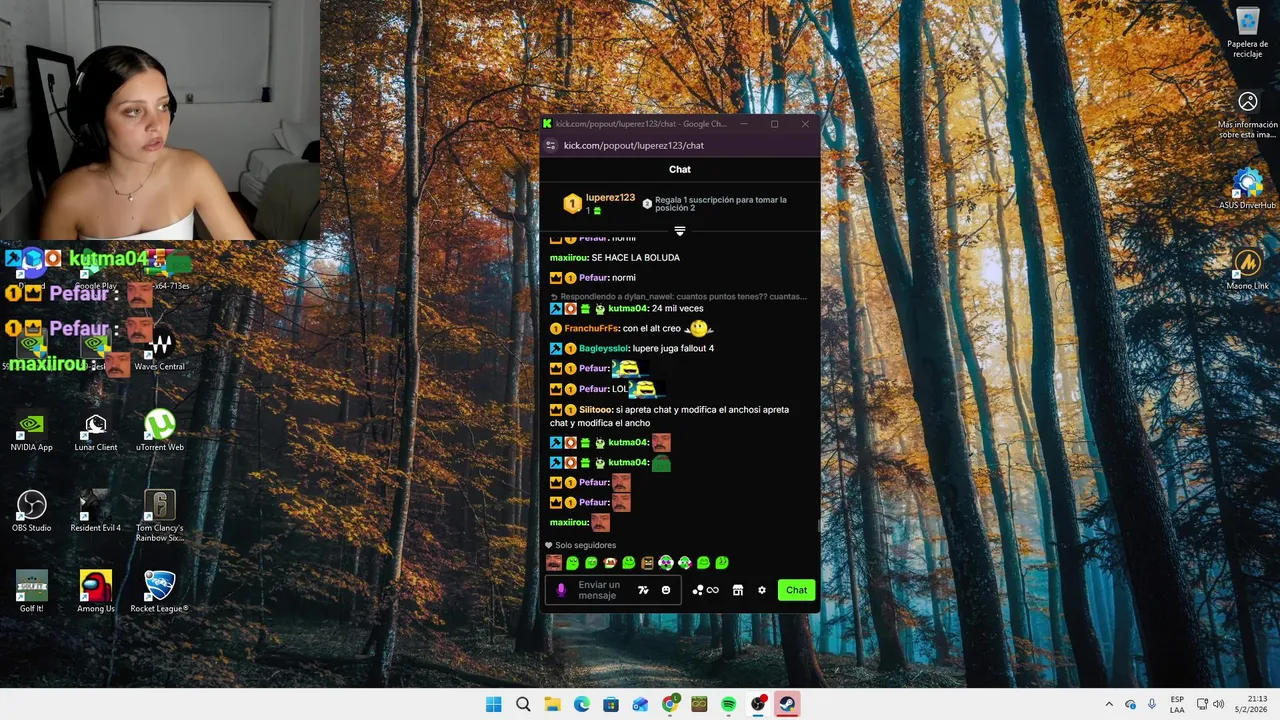Click FranchuFrFs username in chat
Viewport: 1280px width, 720px height.
(592, 328)
